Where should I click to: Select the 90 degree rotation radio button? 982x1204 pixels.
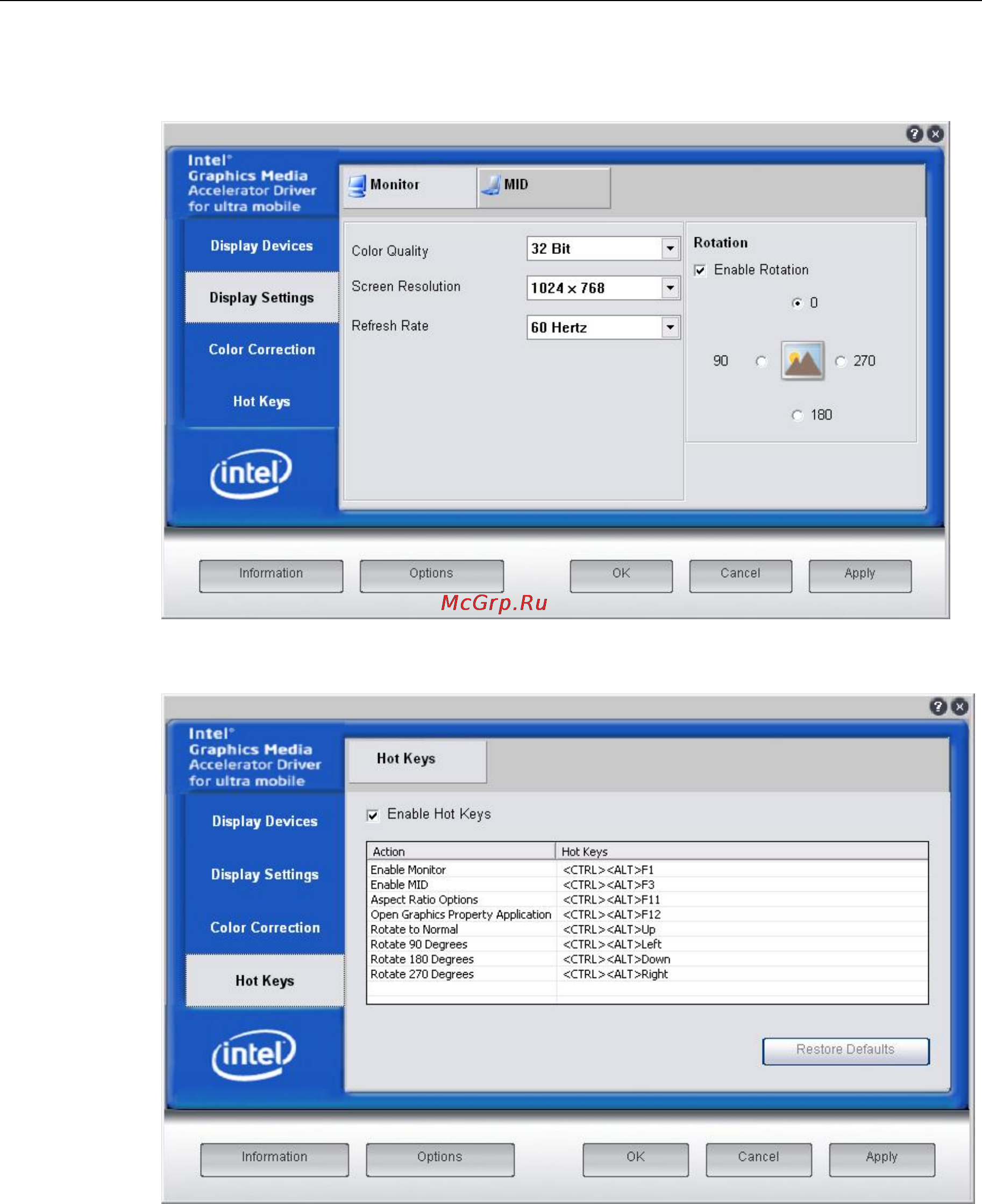coord(762,361)
